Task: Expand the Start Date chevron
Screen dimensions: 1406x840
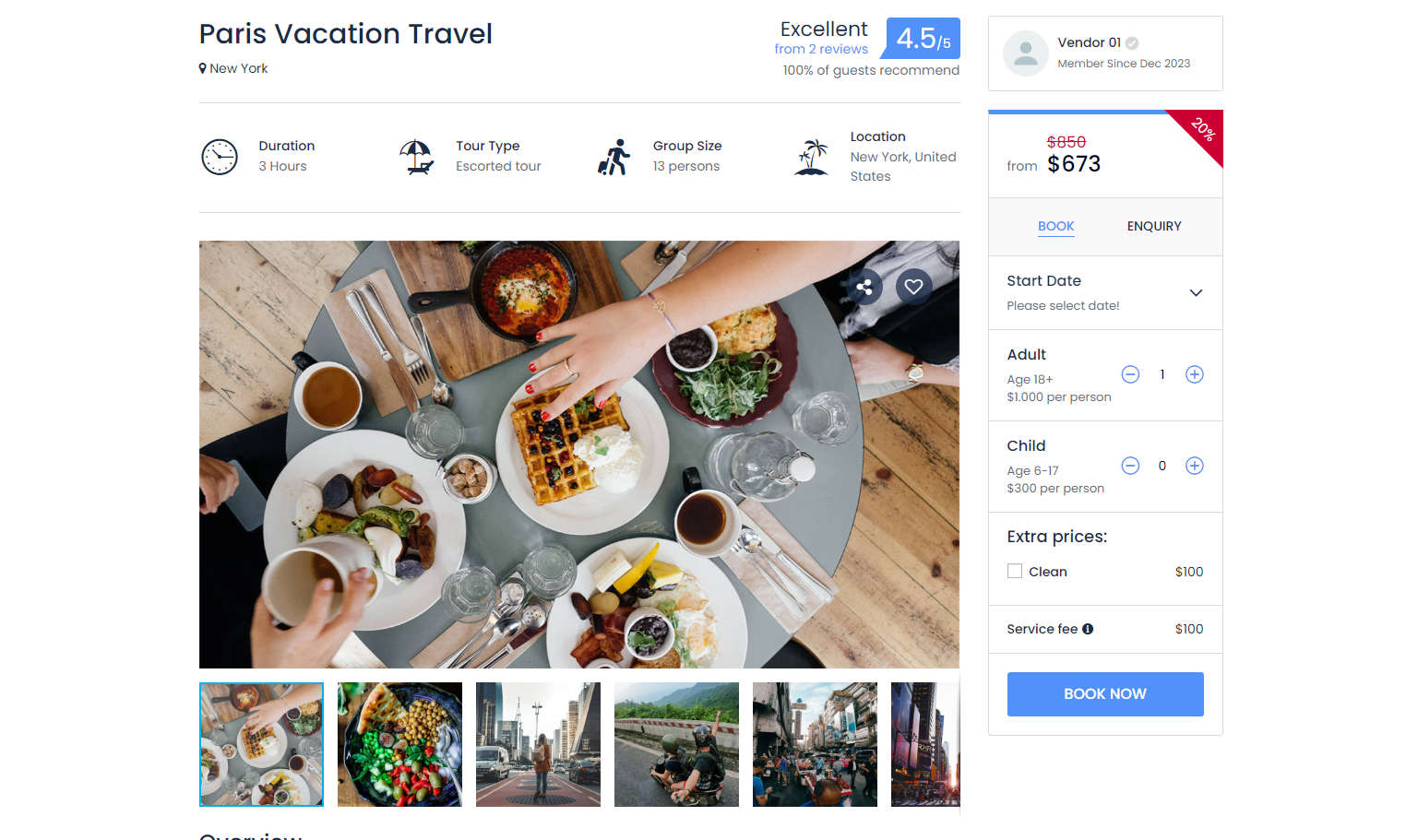Action: pos(1196,292)
